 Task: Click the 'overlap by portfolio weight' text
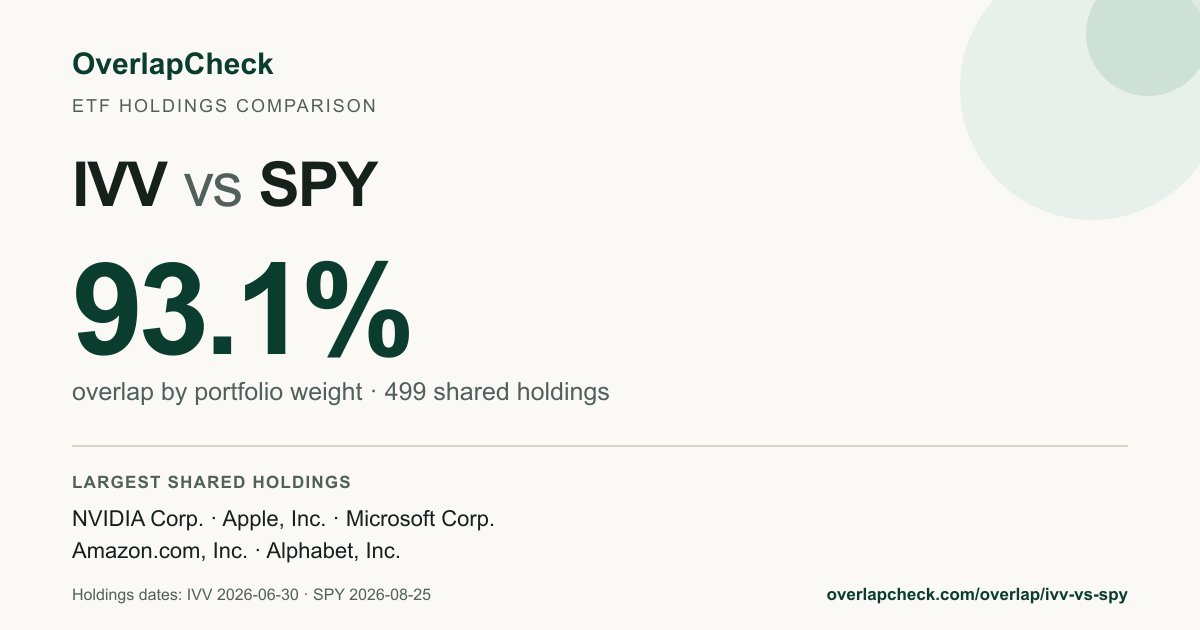click(217, 392)
